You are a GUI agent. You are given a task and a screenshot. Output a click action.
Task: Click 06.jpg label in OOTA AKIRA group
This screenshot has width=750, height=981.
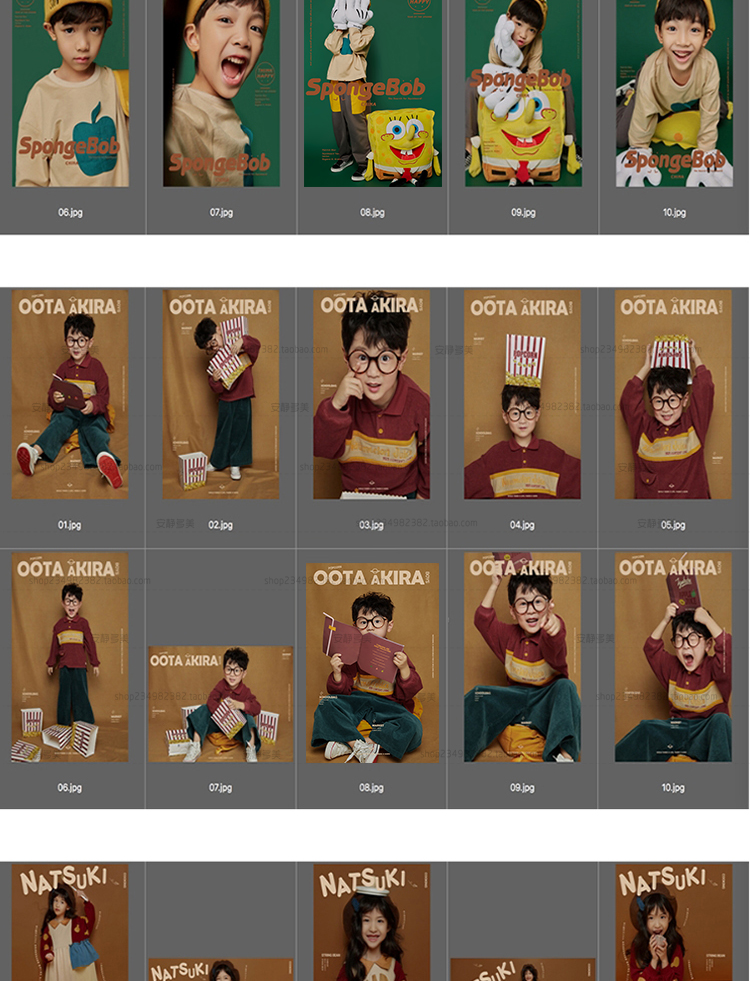click(69, 788)
